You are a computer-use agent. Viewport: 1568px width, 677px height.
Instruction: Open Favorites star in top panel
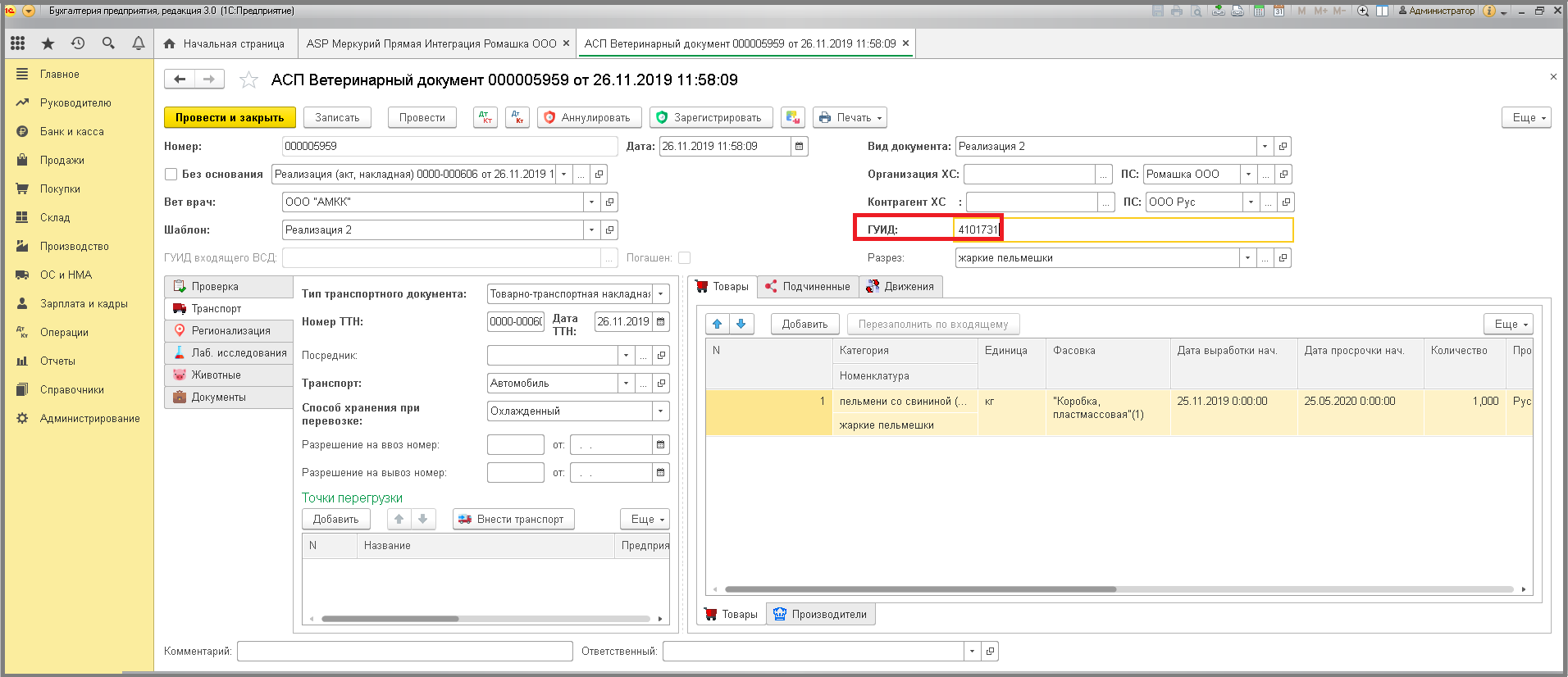pos(48,43)
